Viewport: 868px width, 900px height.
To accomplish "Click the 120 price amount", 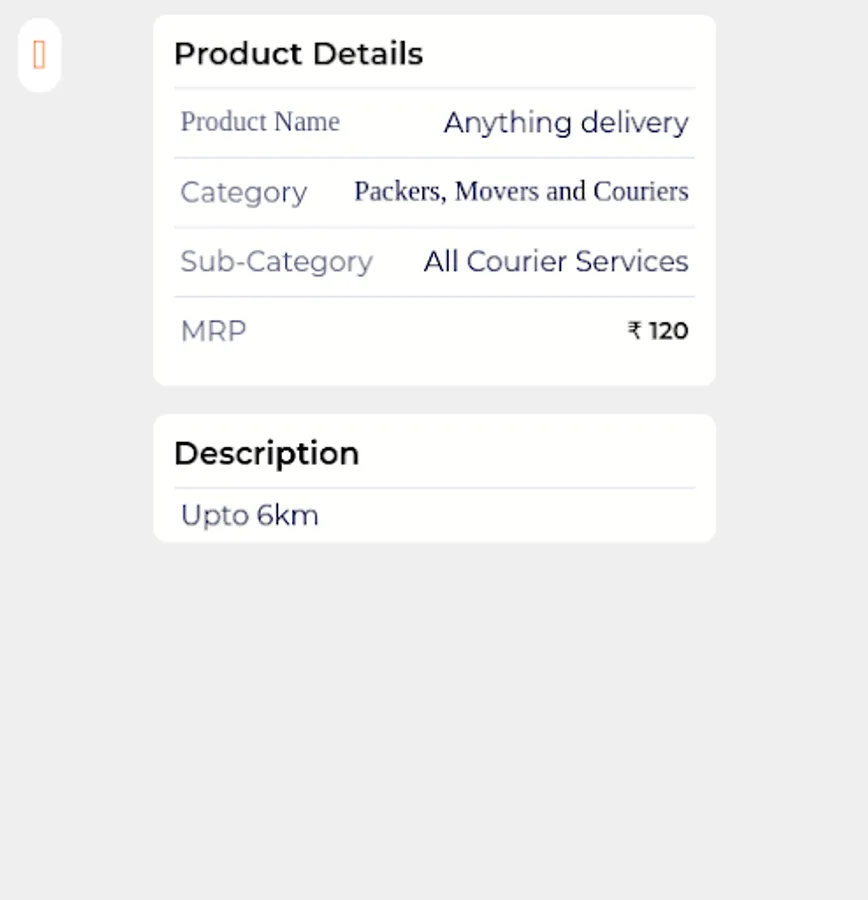I will 669,331.
